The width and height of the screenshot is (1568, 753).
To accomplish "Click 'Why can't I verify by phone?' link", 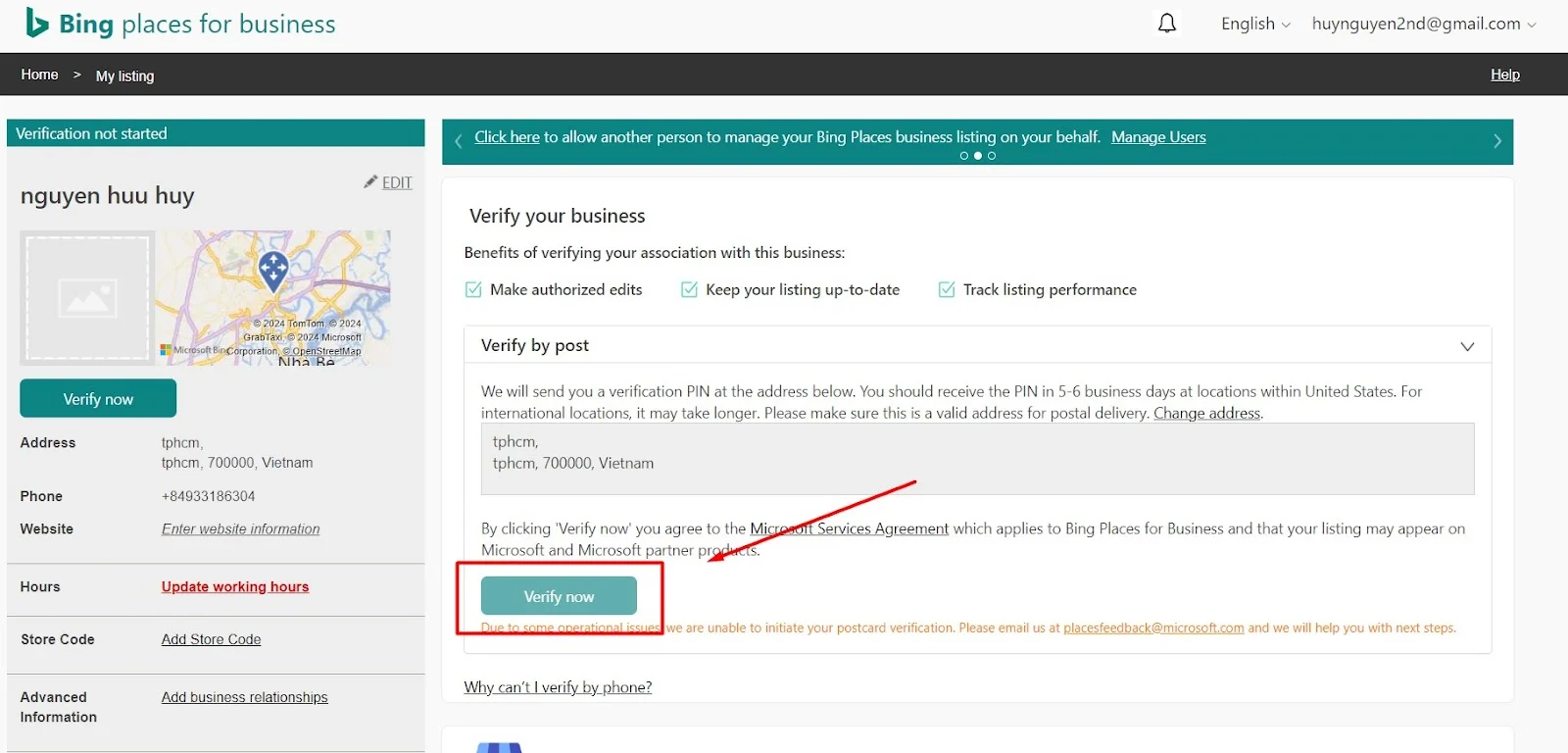I will pos(558,687).
